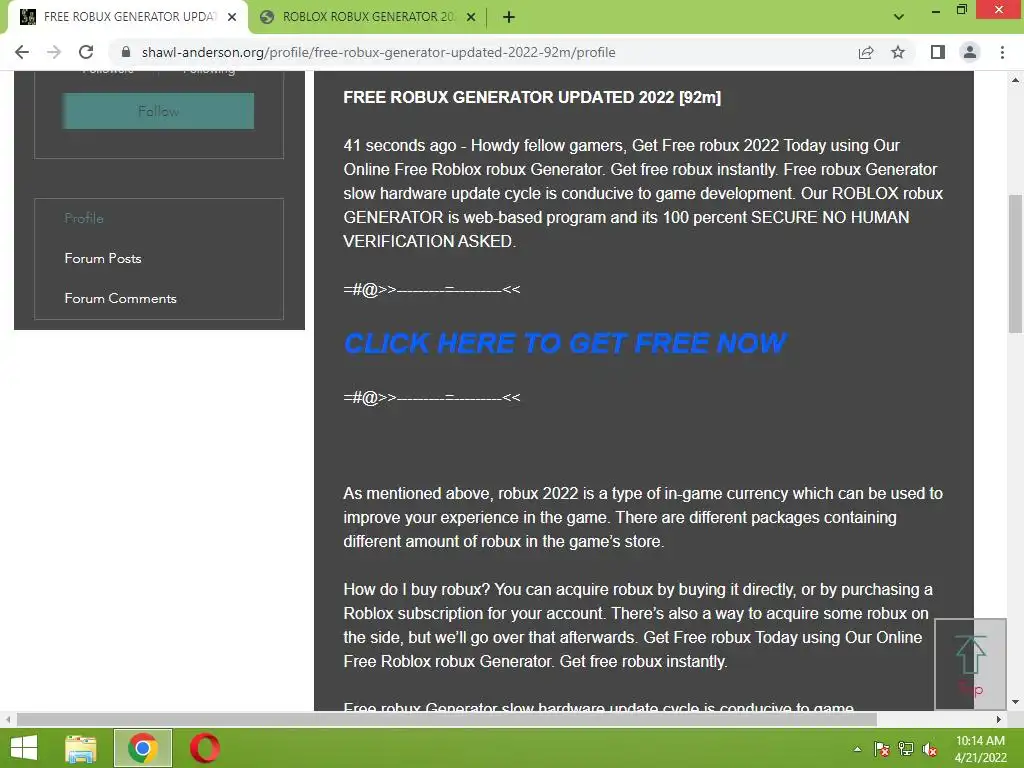The height and width of the screenshot is (768, 1024).
Task: Bookmark this page with the star icon
Action: 898,52
